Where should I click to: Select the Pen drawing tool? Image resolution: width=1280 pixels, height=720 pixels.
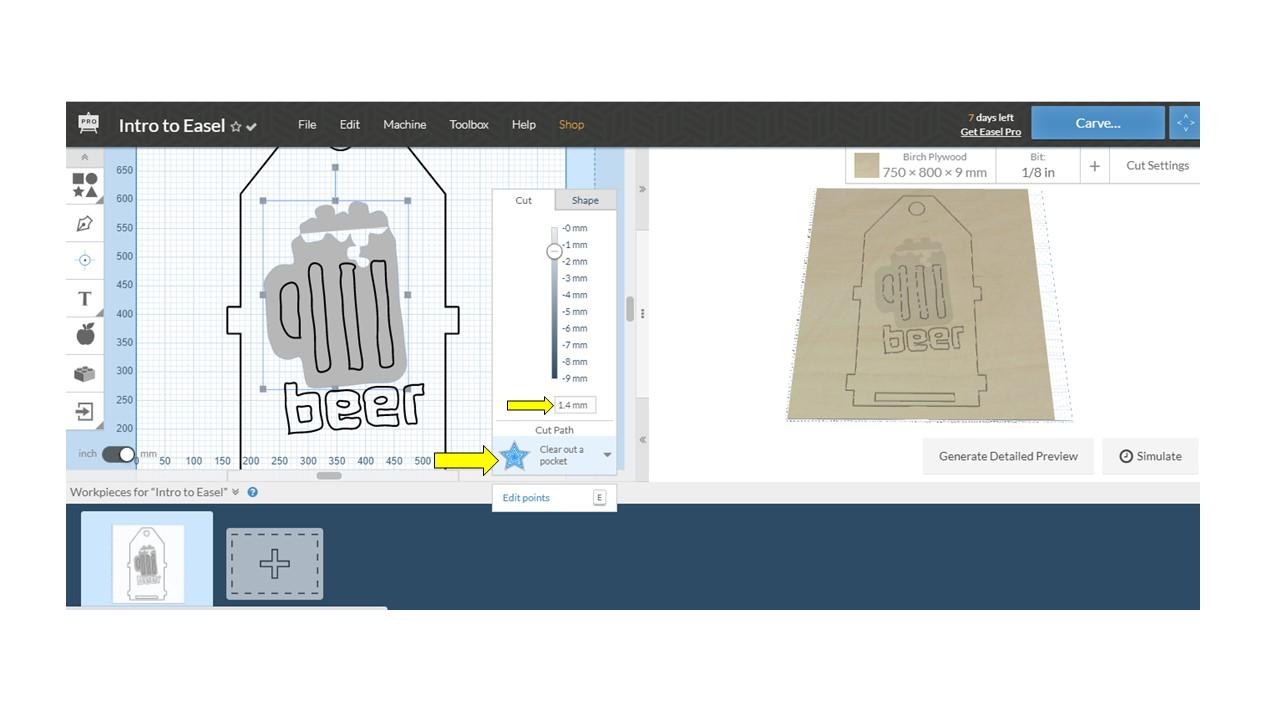pos(85,223)
